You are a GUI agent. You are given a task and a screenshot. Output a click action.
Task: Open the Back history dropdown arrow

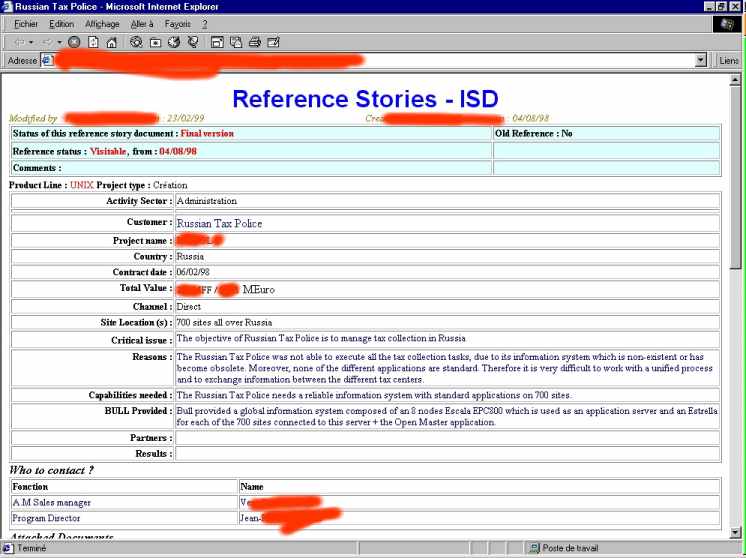point(31,42)
